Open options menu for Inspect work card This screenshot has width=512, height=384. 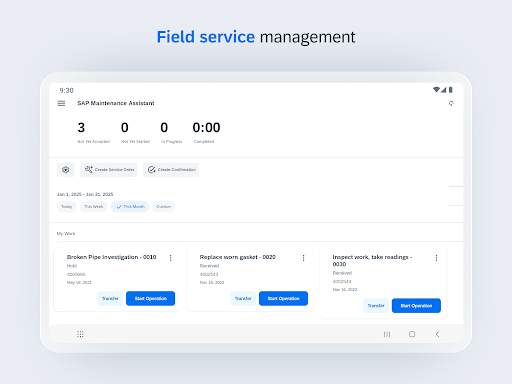coord(436,258)
